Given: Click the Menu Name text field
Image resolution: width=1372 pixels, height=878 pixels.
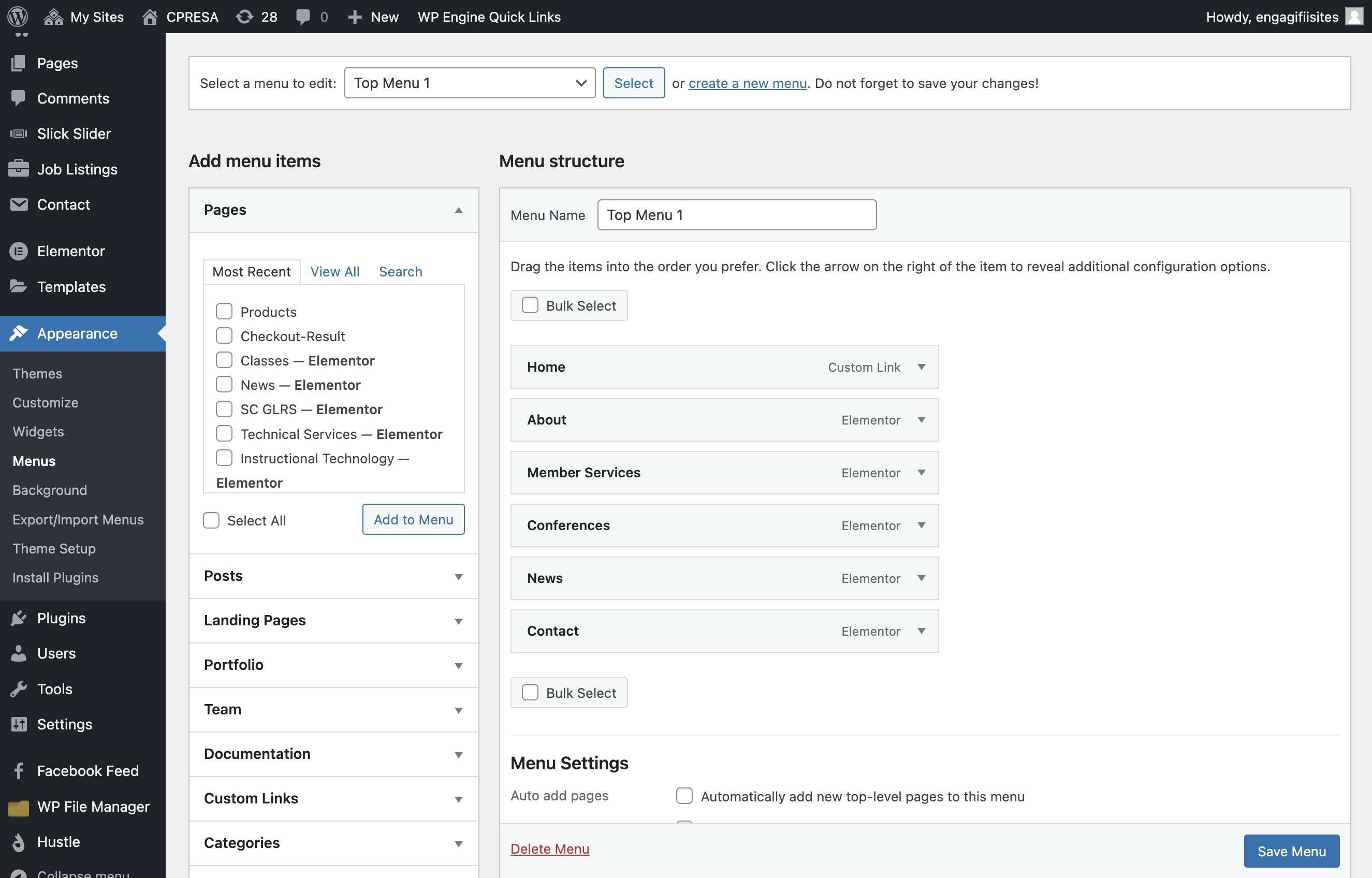Looking at the screenshot, I should point(736,215).
